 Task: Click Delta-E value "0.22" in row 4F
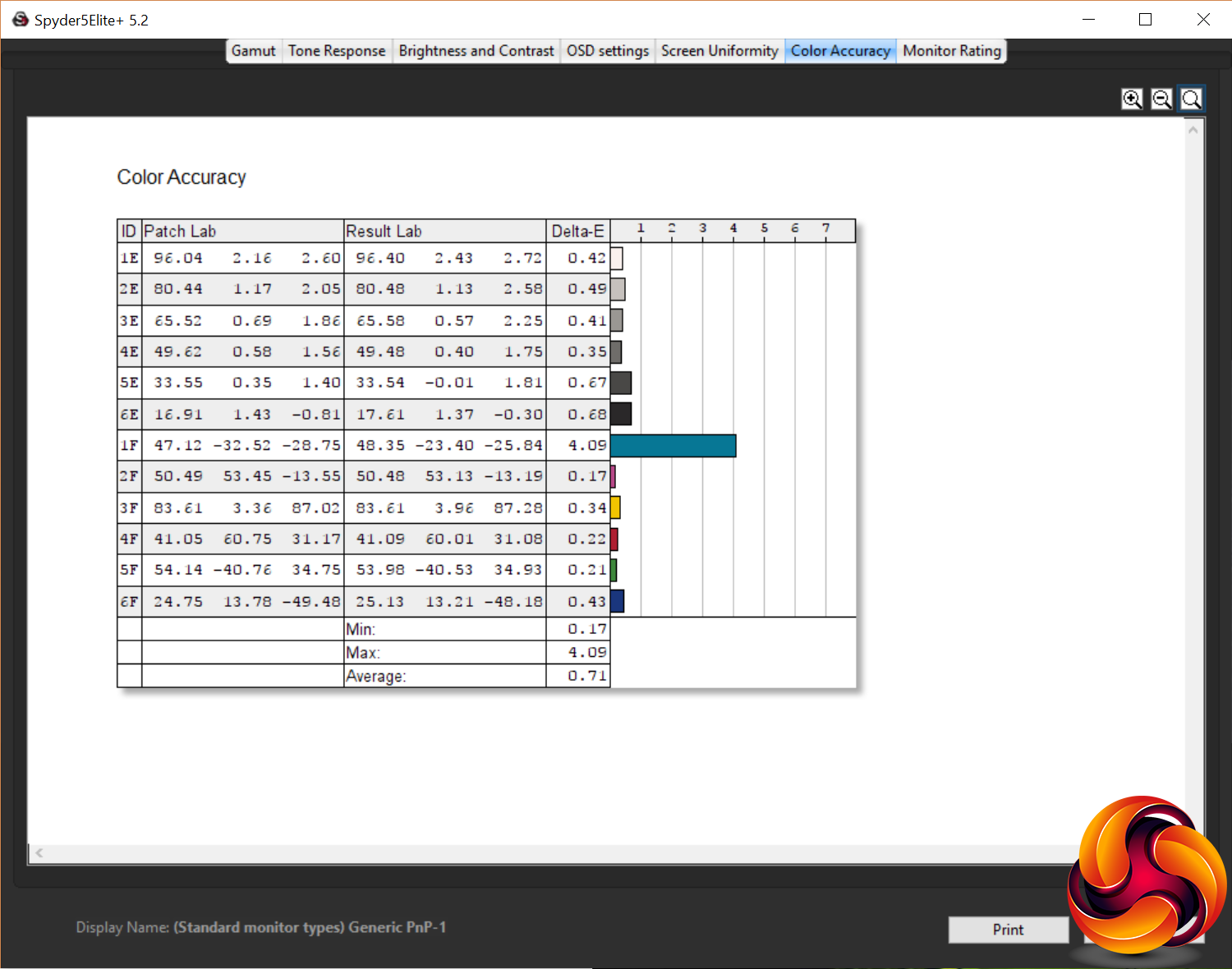(x=587, y=539)
